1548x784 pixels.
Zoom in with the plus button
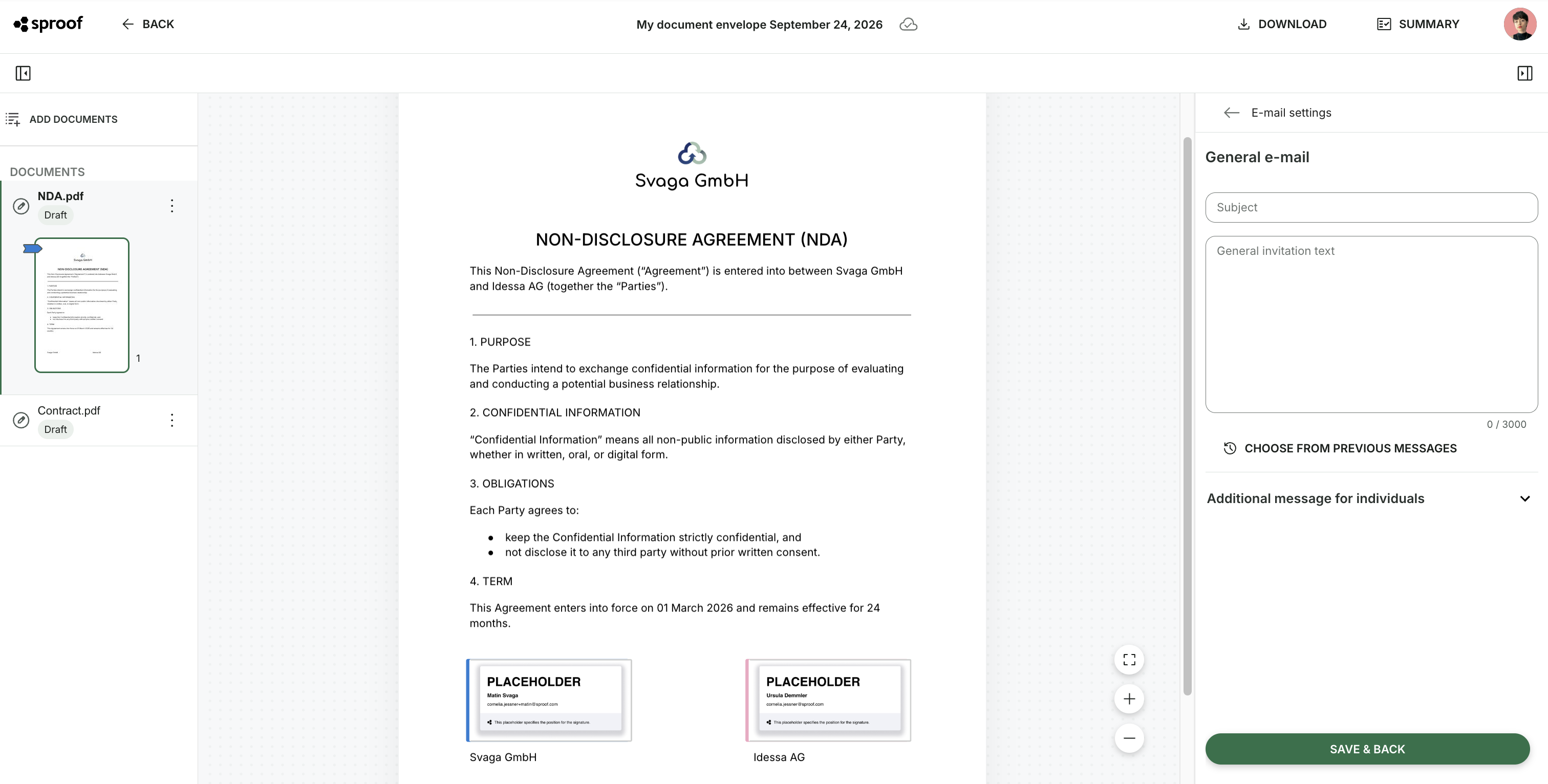pyautogui.click(x=1129, y=699)
